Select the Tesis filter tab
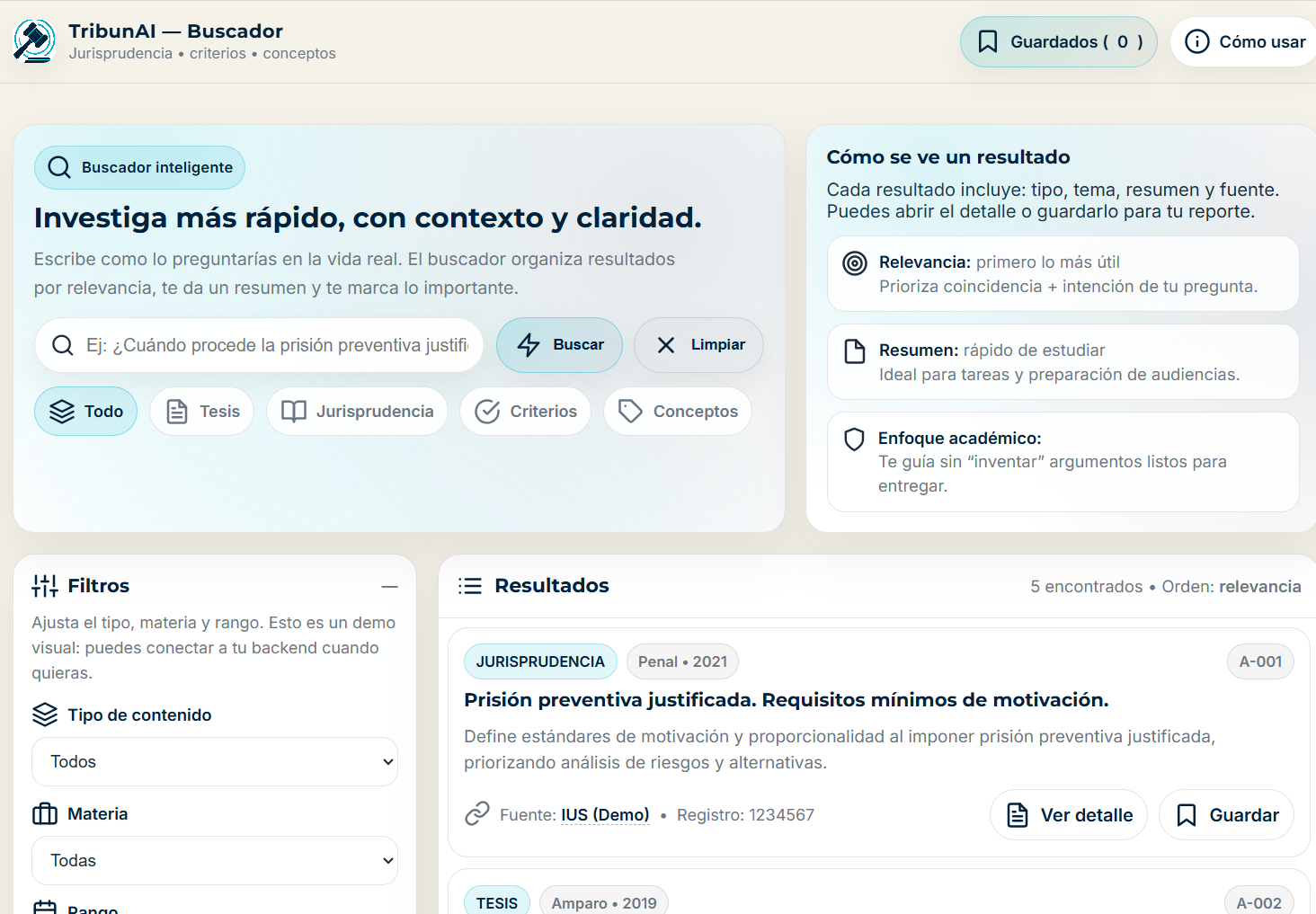The height and width of the screenshot is (914, 1316). (x=202, y=412)
